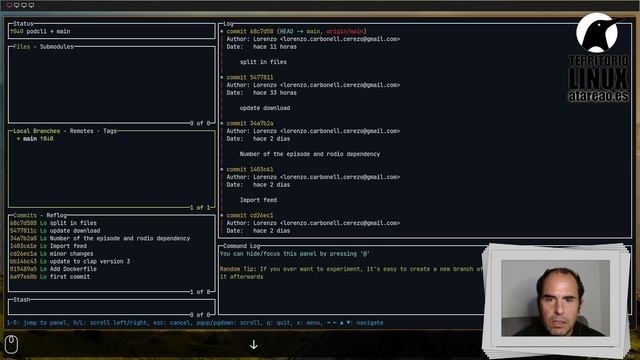Select the main branch row
This screenshot has height=360, width=640.
[x=112, y=139]
